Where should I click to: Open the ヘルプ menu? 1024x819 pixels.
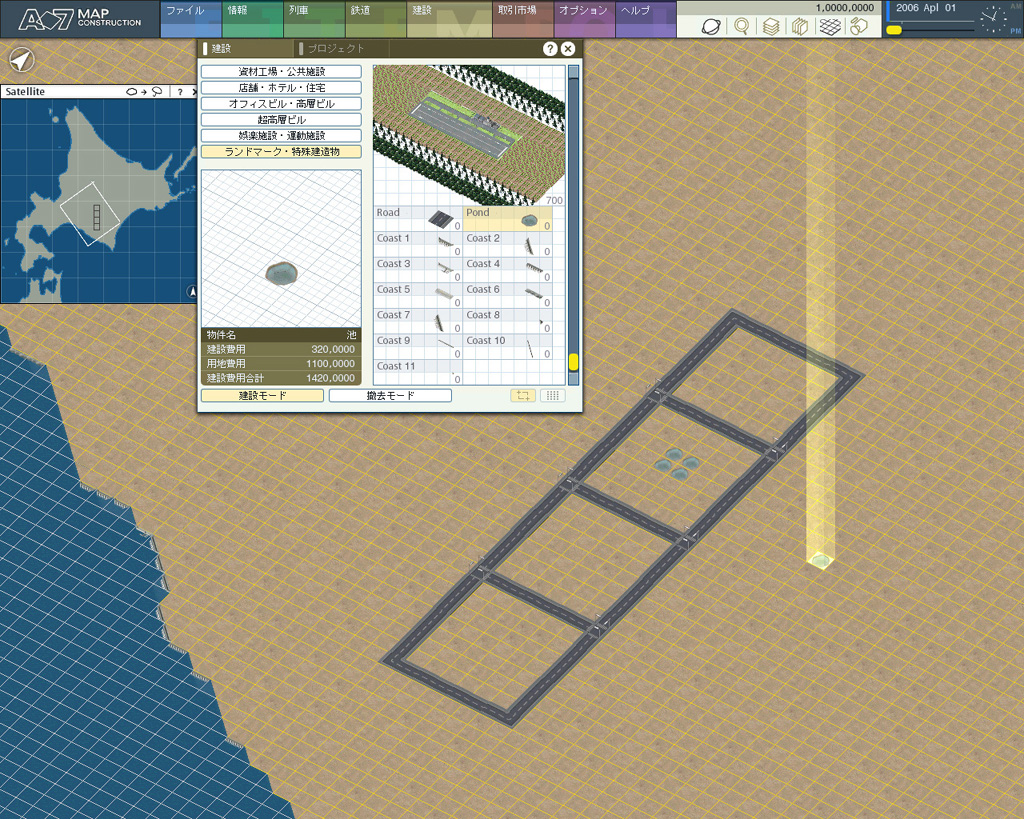tap(646, 19)
